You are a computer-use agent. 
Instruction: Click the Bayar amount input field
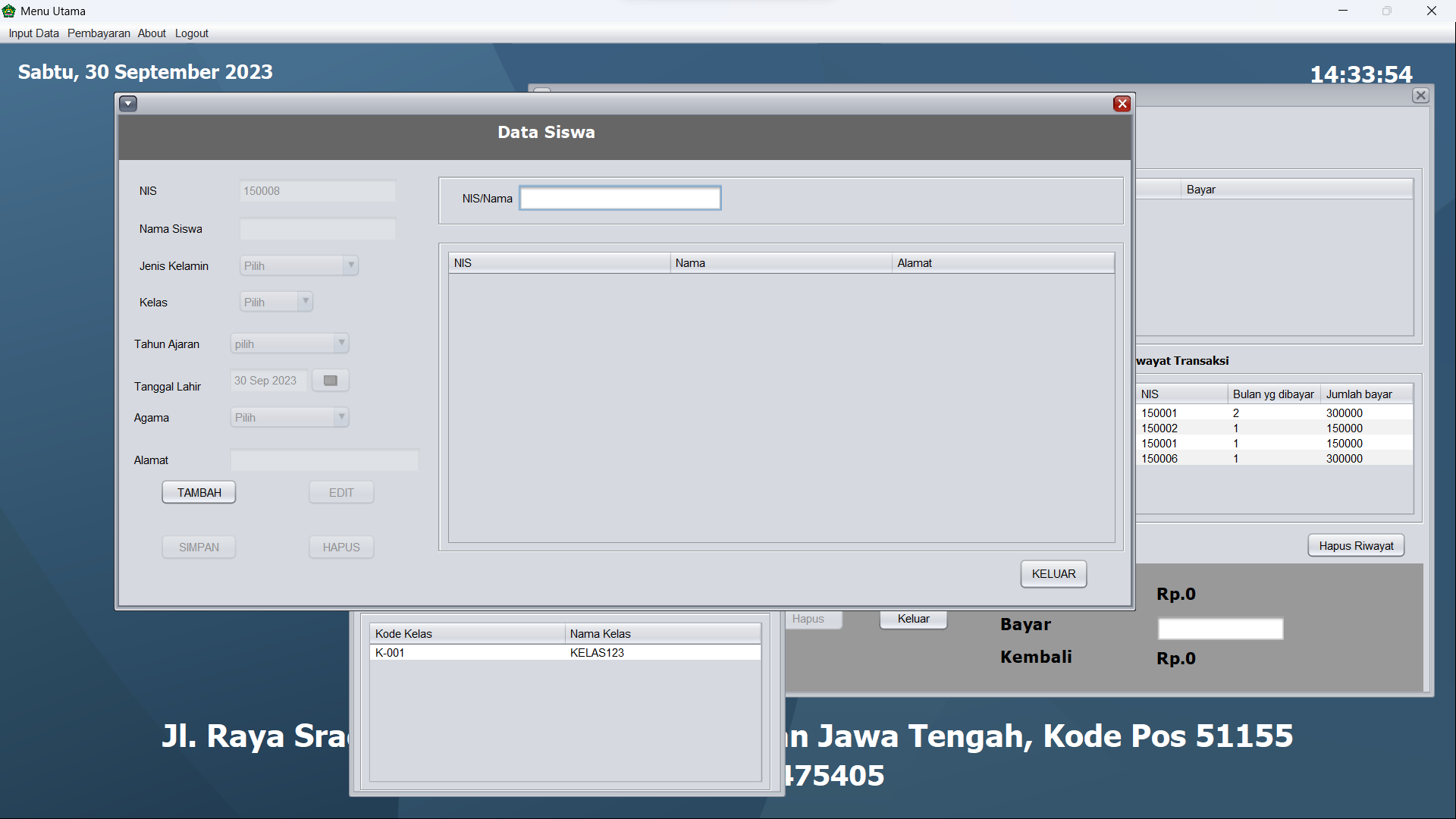[1220, 629]
